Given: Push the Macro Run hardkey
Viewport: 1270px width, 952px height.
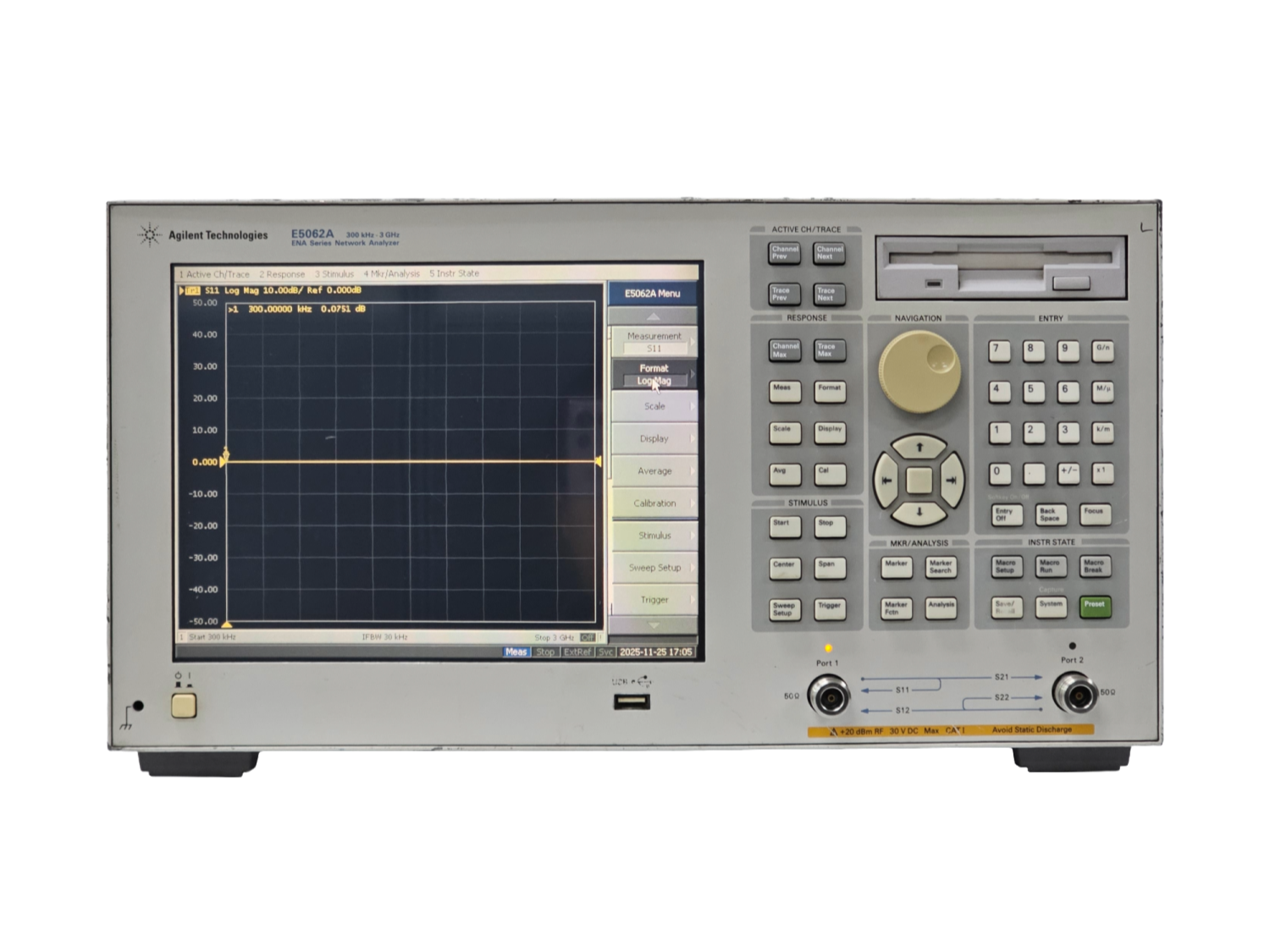Looking at the screenshot, I should [x=1050, y=565].
